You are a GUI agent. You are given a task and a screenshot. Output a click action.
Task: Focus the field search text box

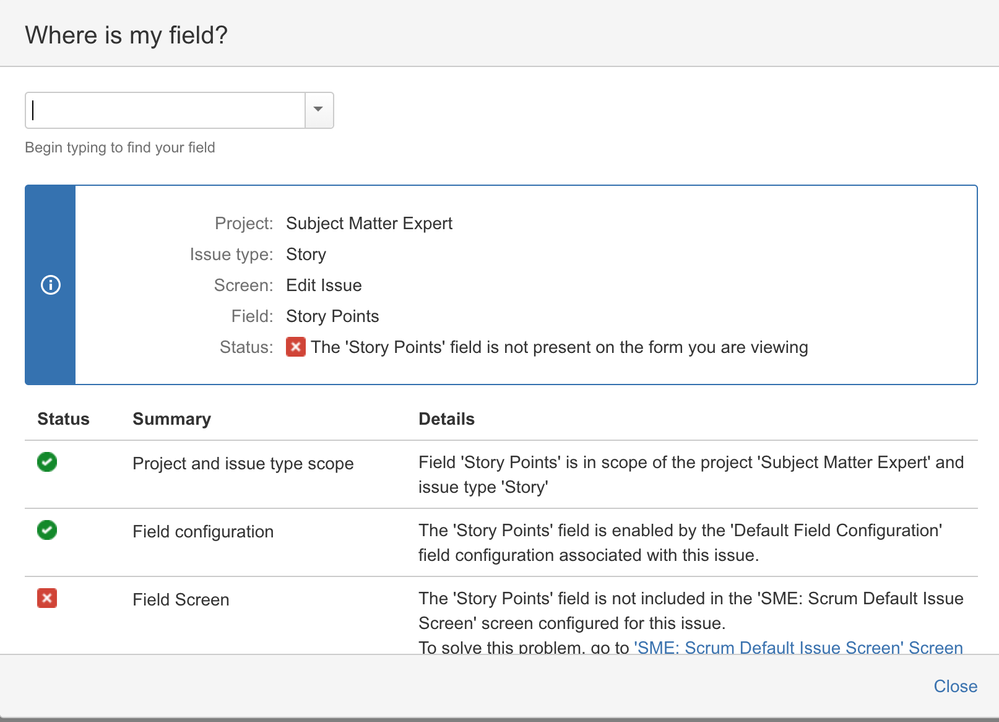[165, 110]
